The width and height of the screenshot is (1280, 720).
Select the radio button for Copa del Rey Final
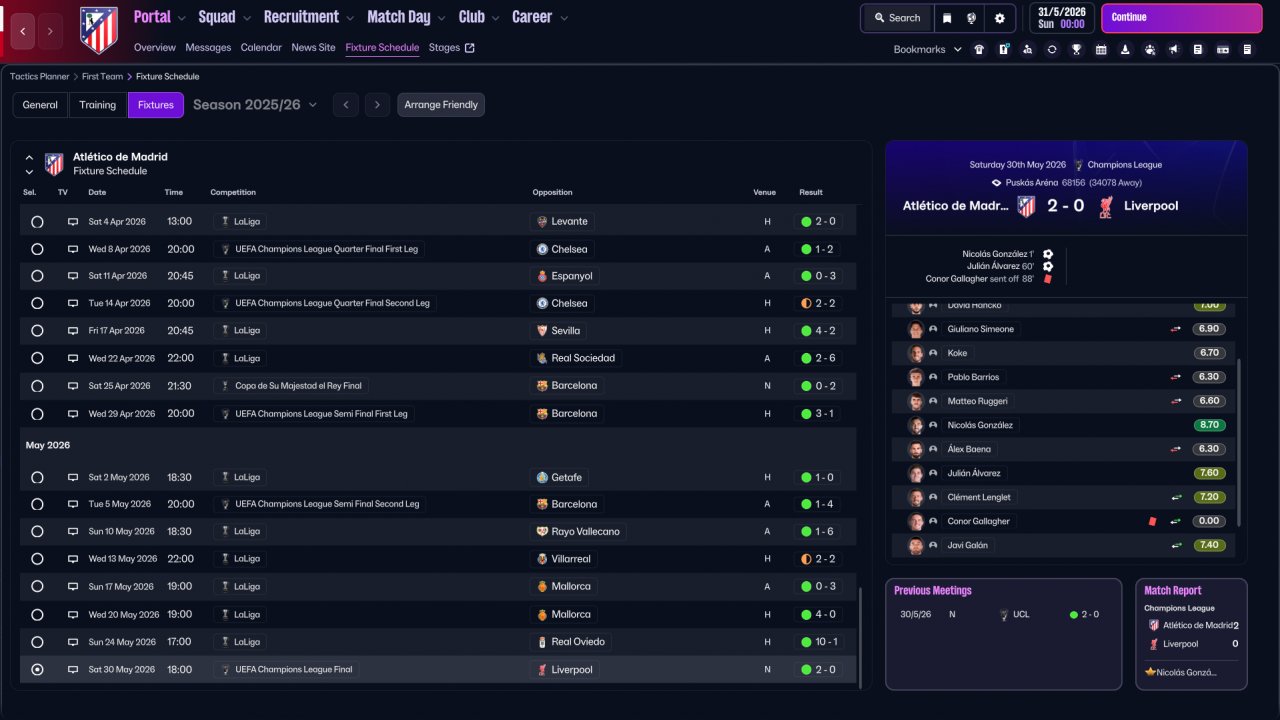[37, 386]
